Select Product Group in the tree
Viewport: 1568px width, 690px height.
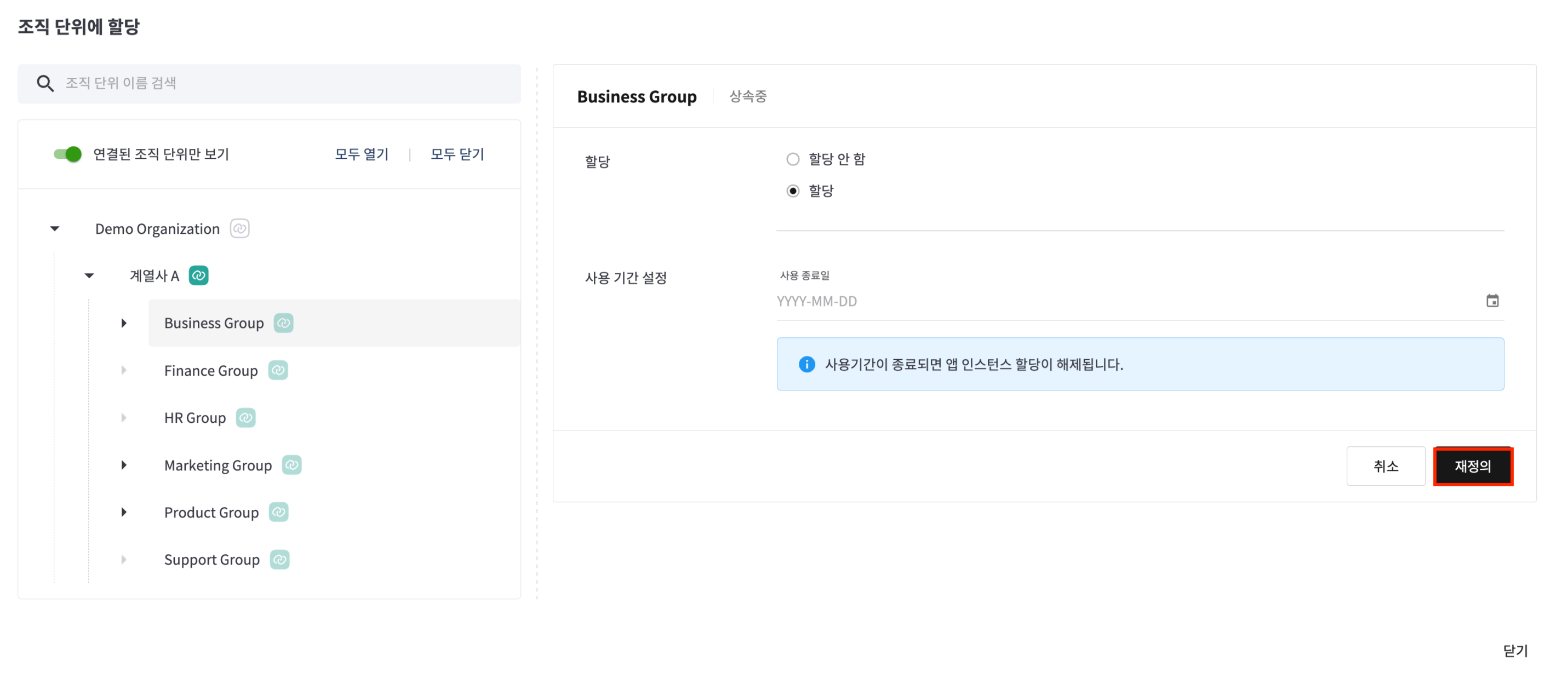point(211,513)
